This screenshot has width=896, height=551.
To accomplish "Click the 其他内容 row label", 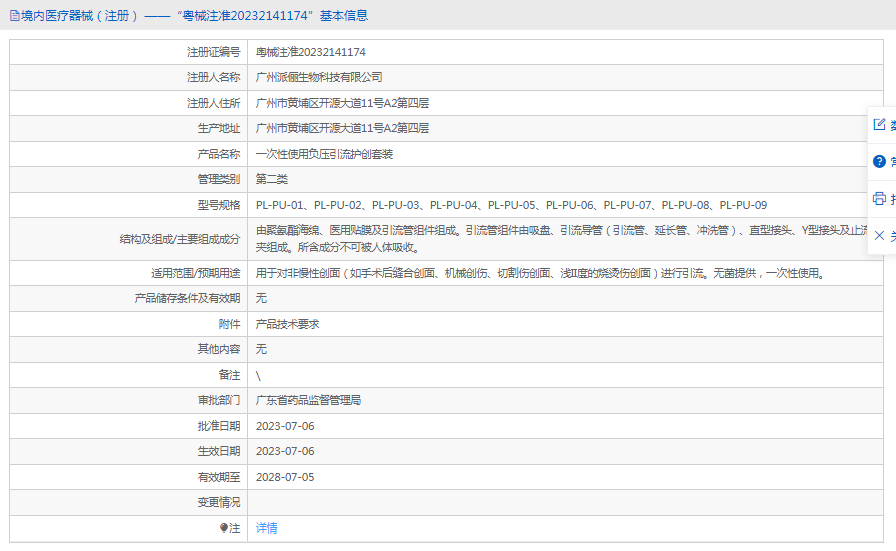I will point(218,349).
